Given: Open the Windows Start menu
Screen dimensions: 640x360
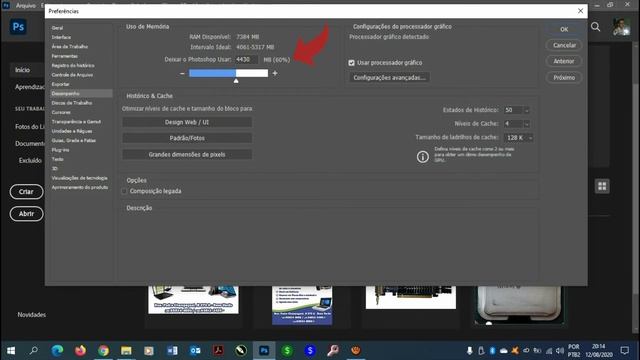Looking at the screenshot, I should click(11, 351).
